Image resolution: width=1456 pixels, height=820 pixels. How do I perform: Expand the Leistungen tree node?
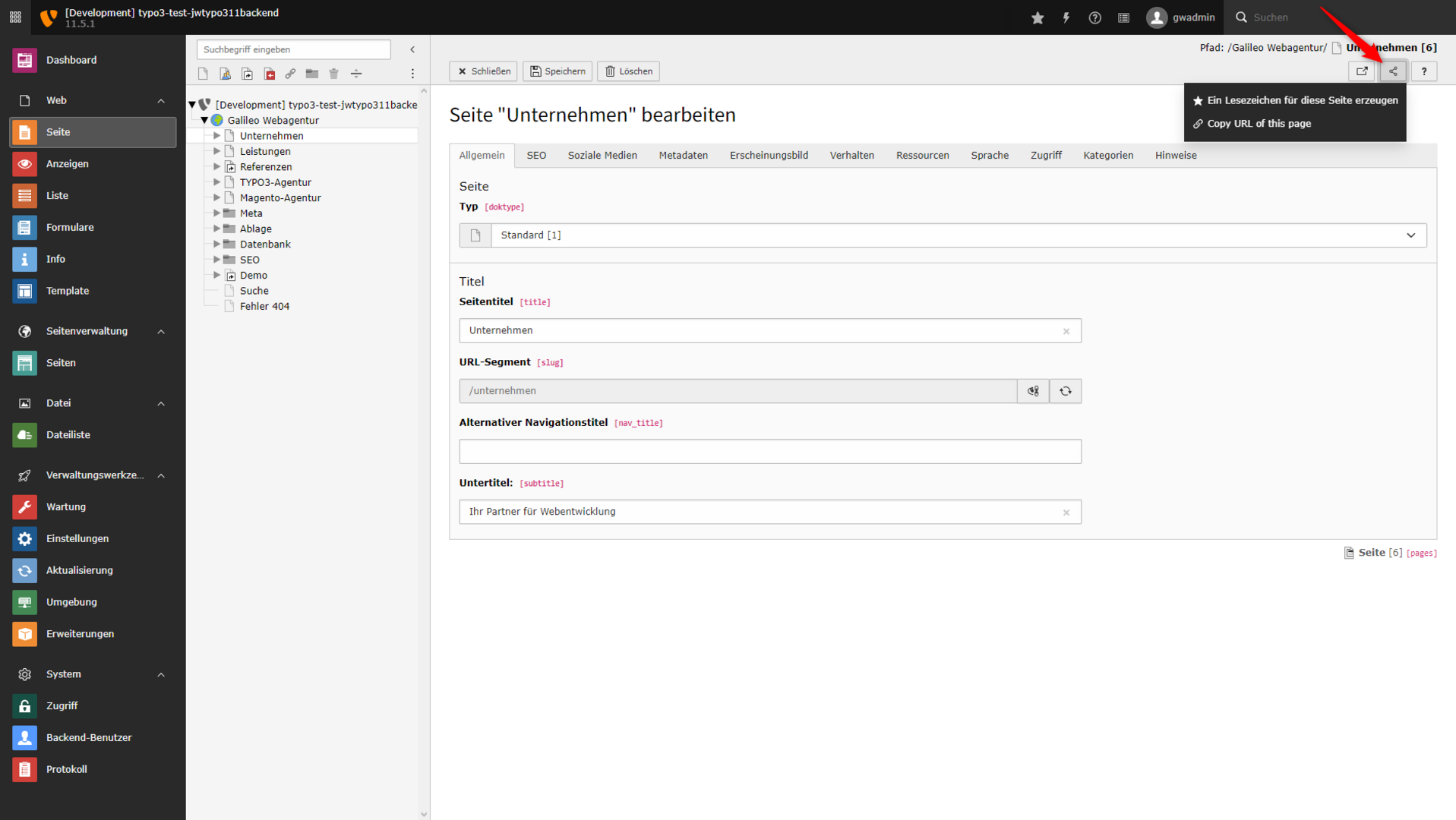216,151
